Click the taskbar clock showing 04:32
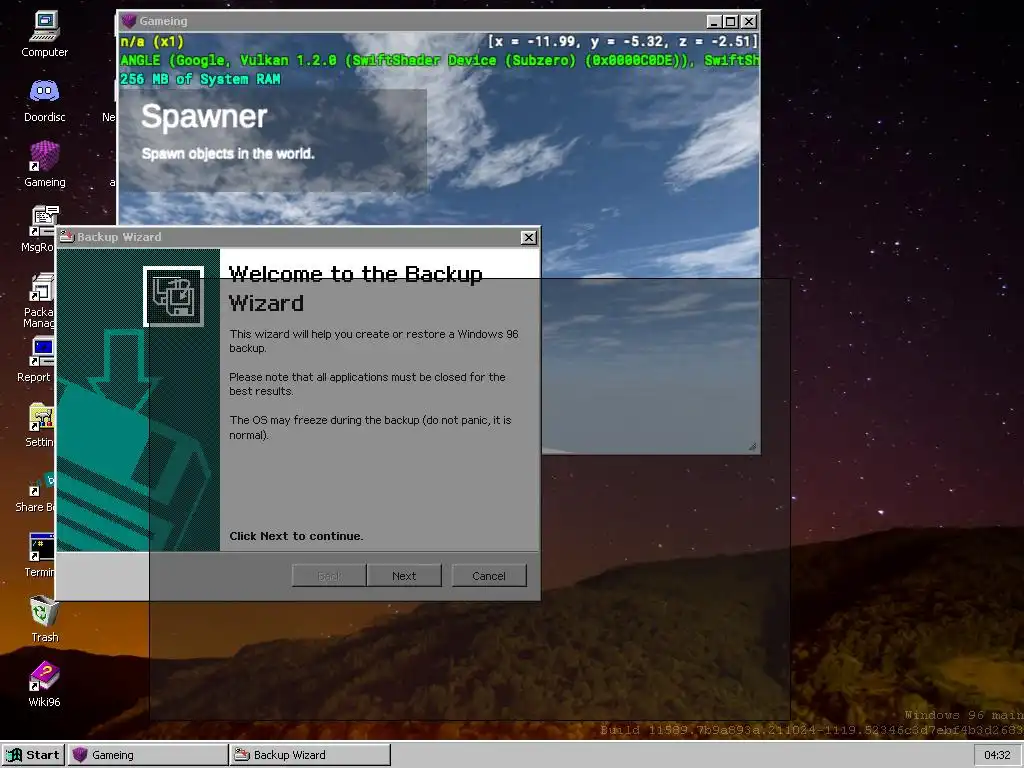 (997, 755)
